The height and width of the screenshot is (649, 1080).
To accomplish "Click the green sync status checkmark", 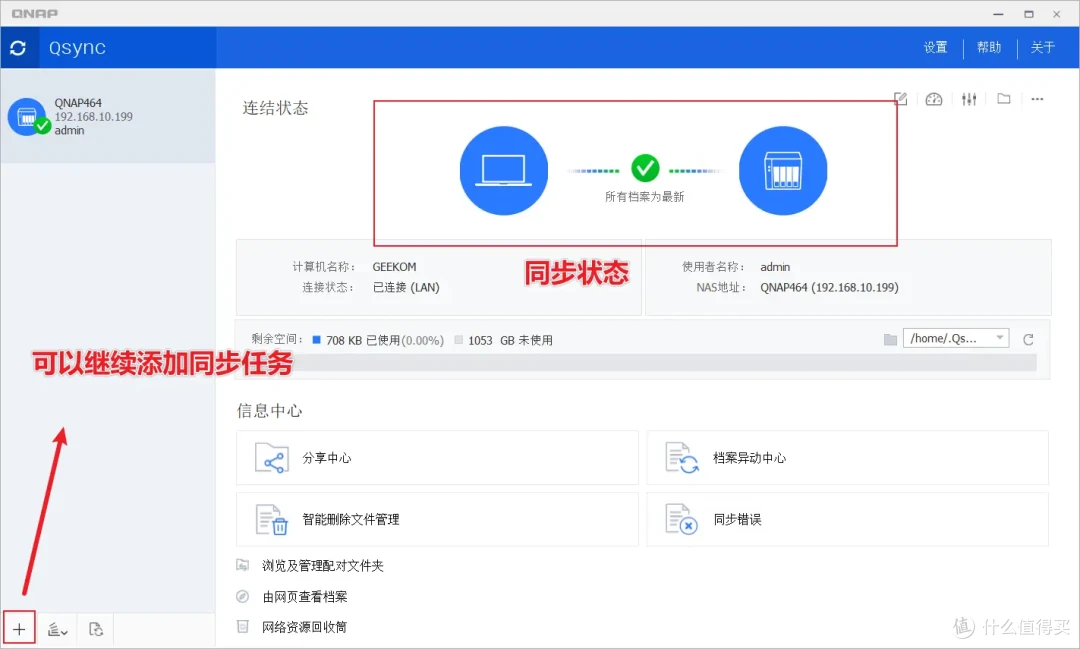I will coord(645,167).
